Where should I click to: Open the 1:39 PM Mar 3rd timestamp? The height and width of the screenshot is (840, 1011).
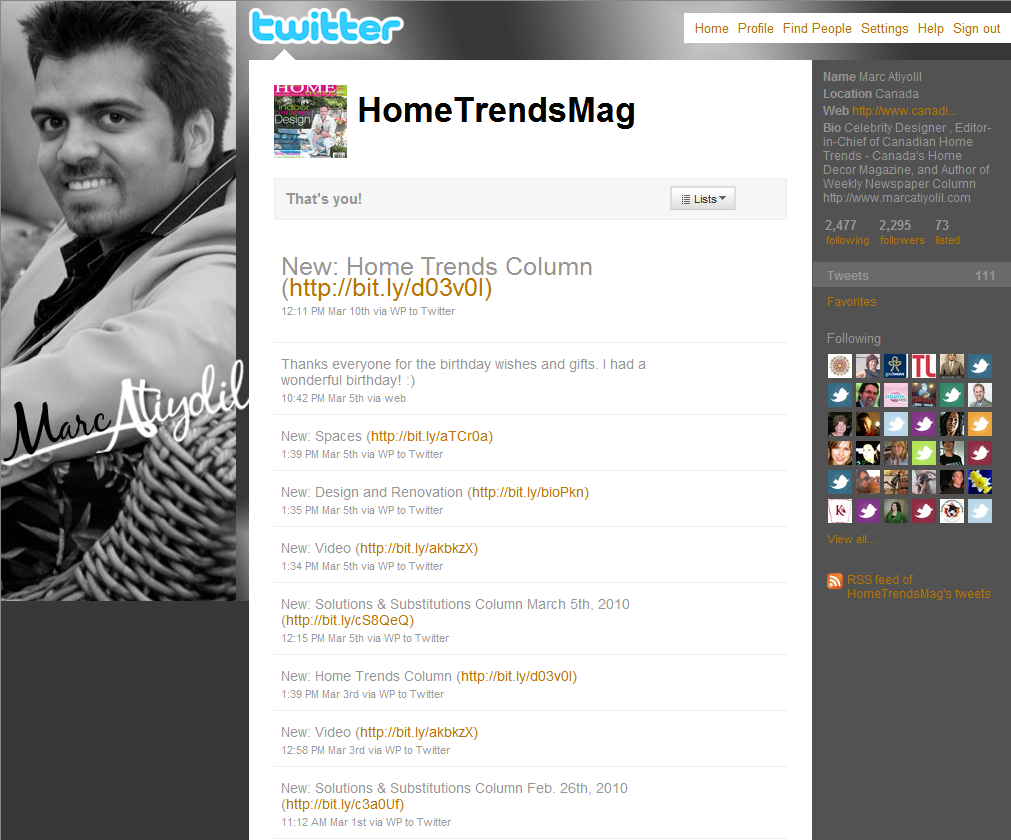point(320,694)
